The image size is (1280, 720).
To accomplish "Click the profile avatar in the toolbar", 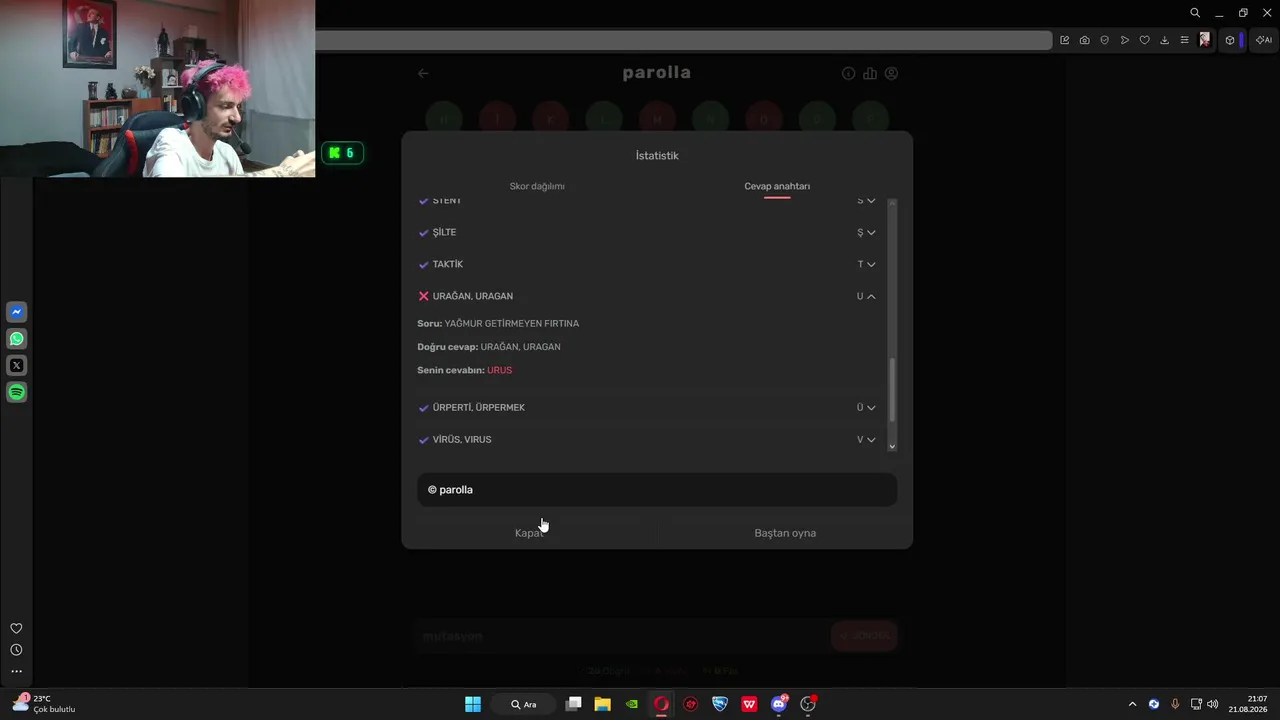I will [x=1205, y=40].
